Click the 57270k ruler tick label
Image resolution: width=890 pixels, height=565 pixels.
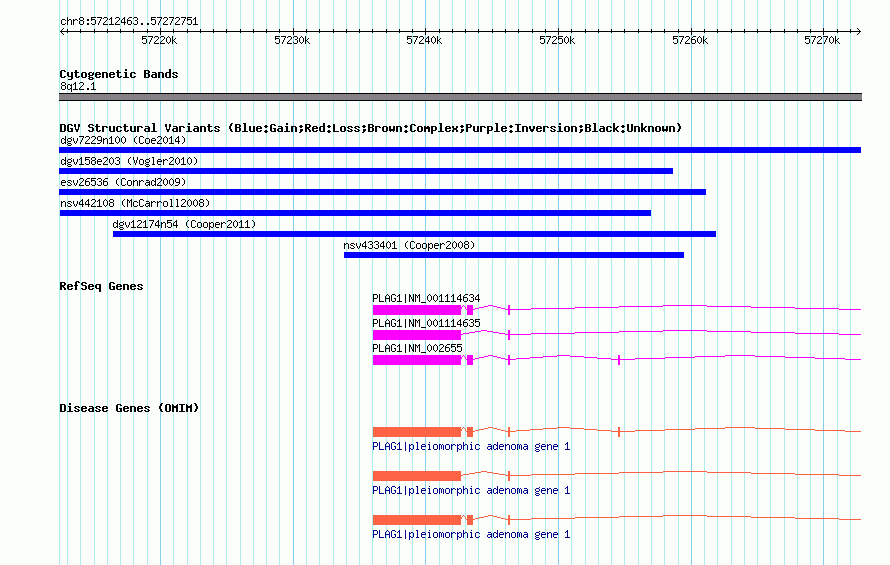pyautogui.click(x=822, y=40)
